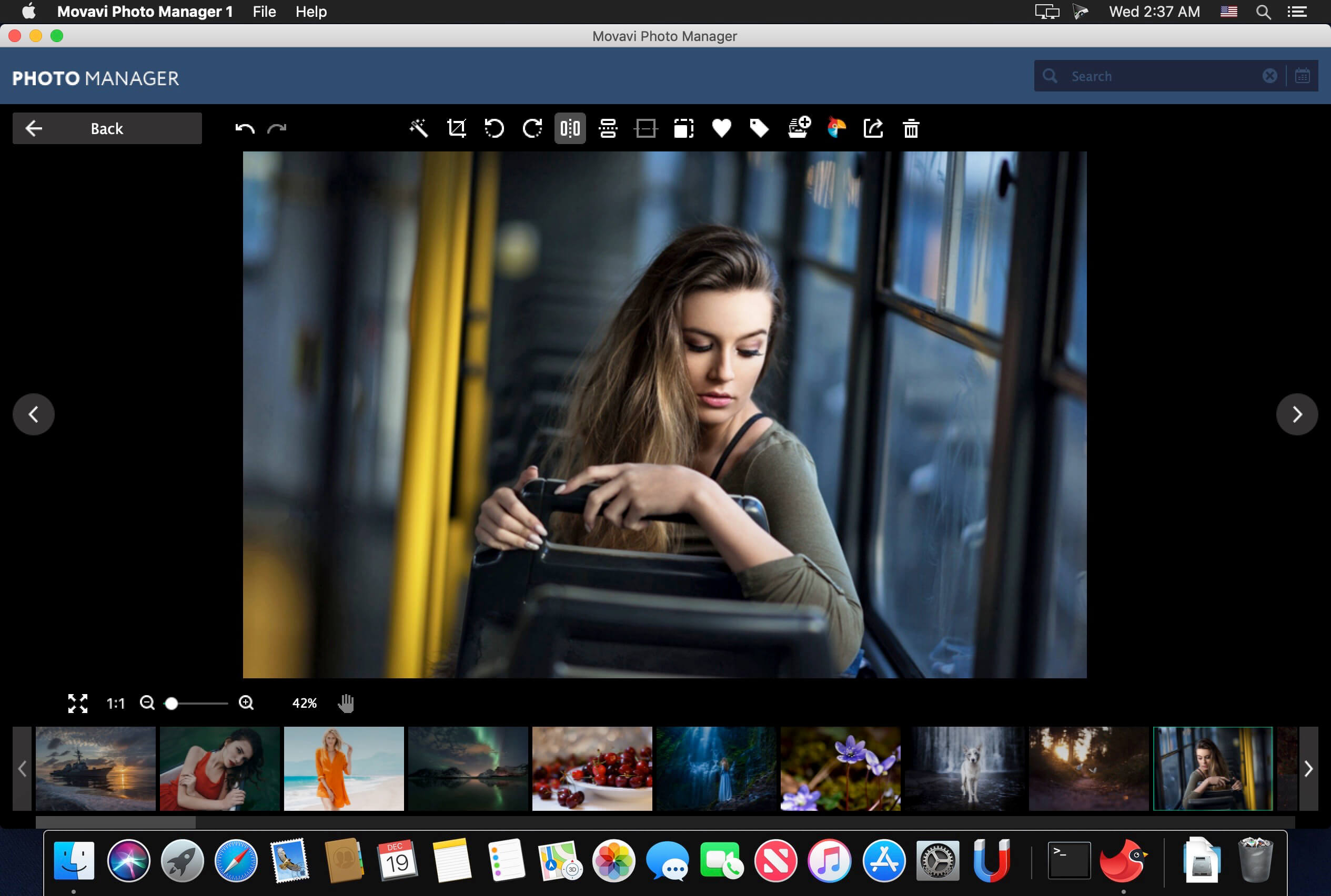Screen dimensions: 1331x896
Task: Open Safari from the dock
Action: tap(236, 861)
